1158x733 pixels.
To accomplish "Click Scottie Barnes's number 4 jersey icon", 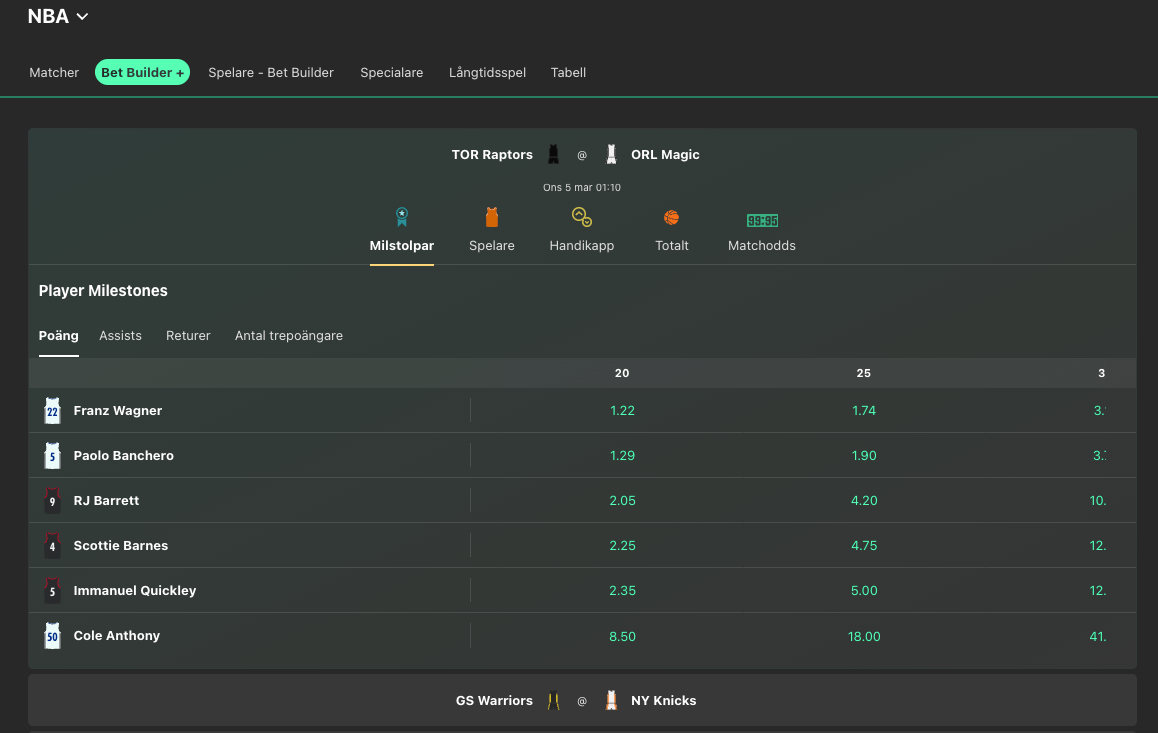I will [x=52, y=545].
